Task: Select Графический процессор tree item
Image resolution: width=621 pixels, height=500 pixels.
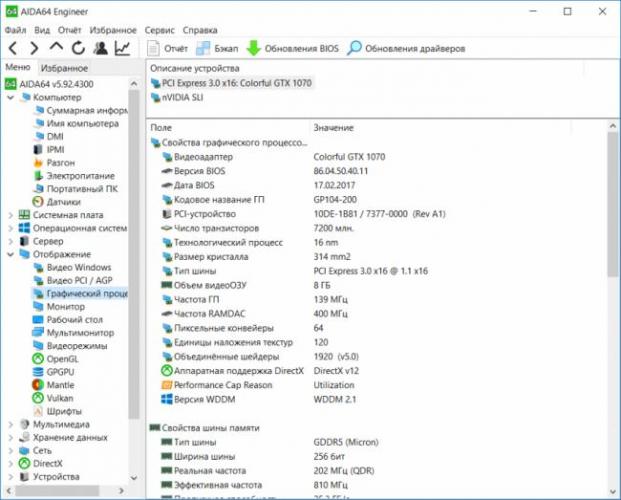Action: [80, 294]
